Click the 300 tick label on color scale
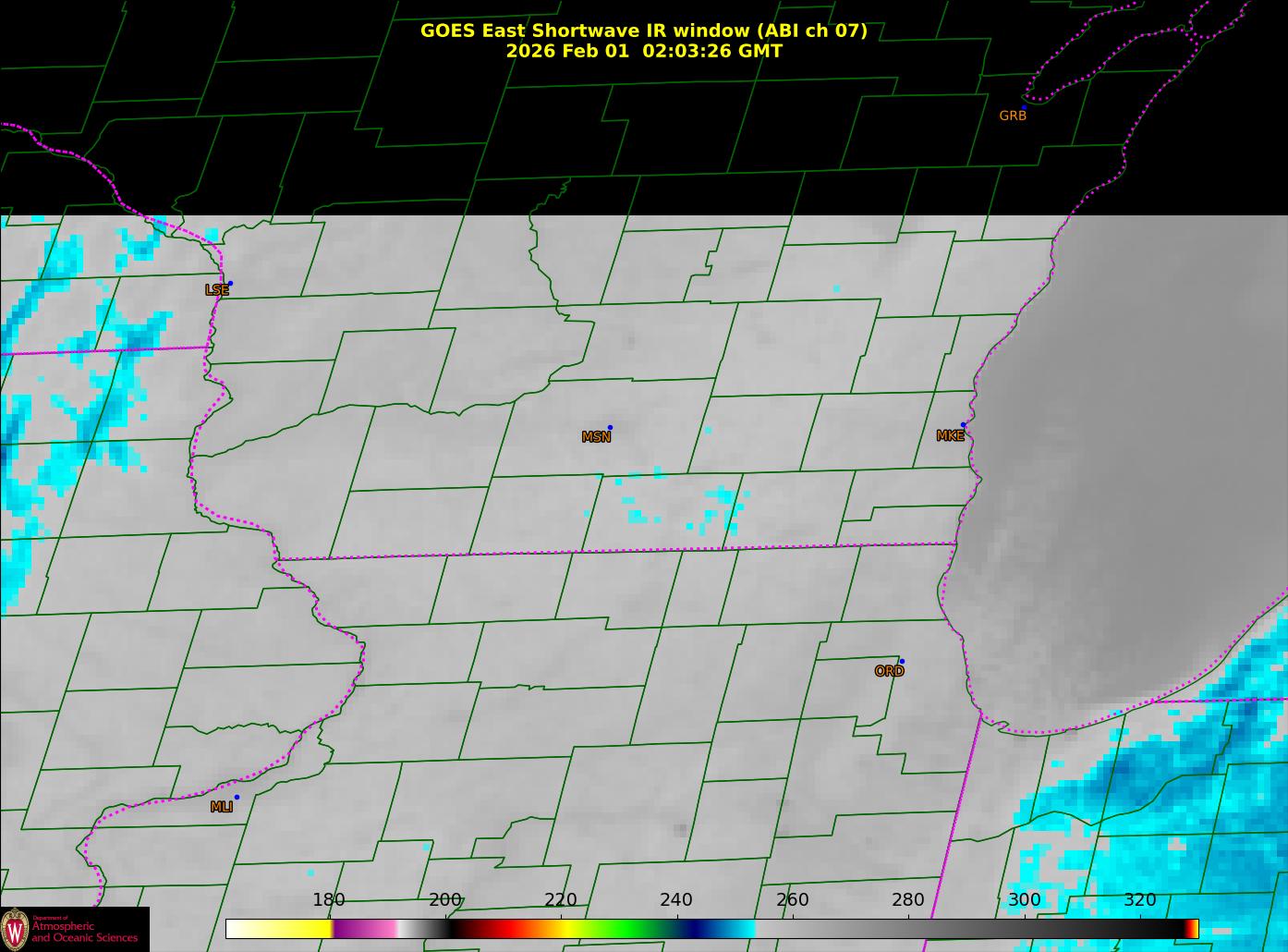This screenshot has width=1288, height=952. click(1025, 900)
